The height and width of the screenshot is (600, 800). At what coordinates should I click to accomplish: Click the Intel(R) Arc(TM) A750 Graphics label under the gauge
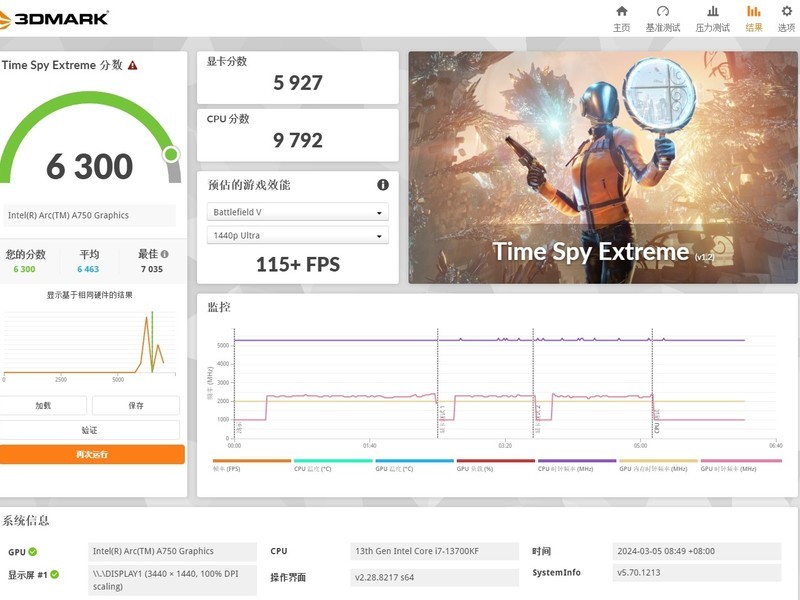tap(90, 215)
